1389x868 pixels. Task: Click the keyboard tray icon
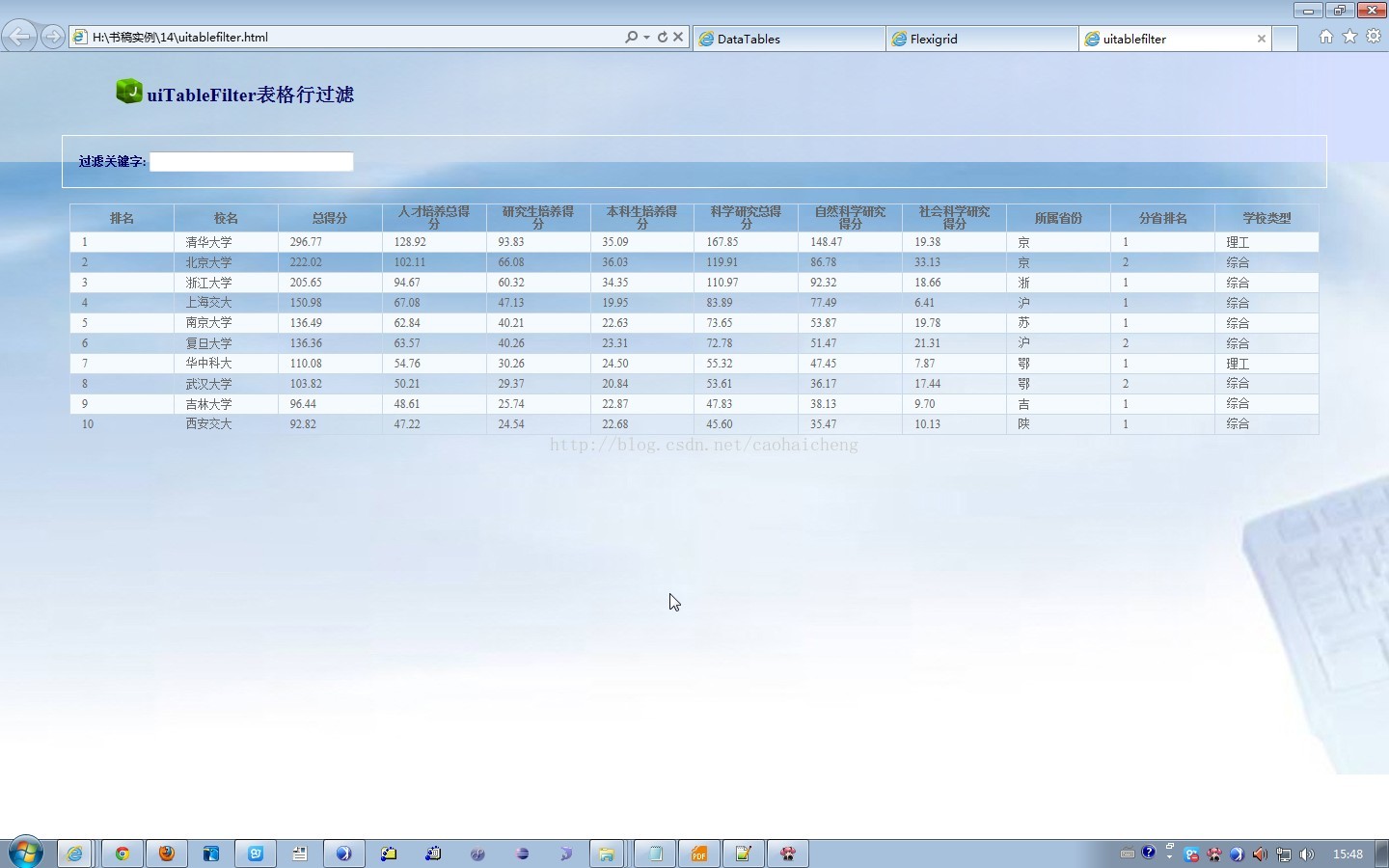(1128, 854)
